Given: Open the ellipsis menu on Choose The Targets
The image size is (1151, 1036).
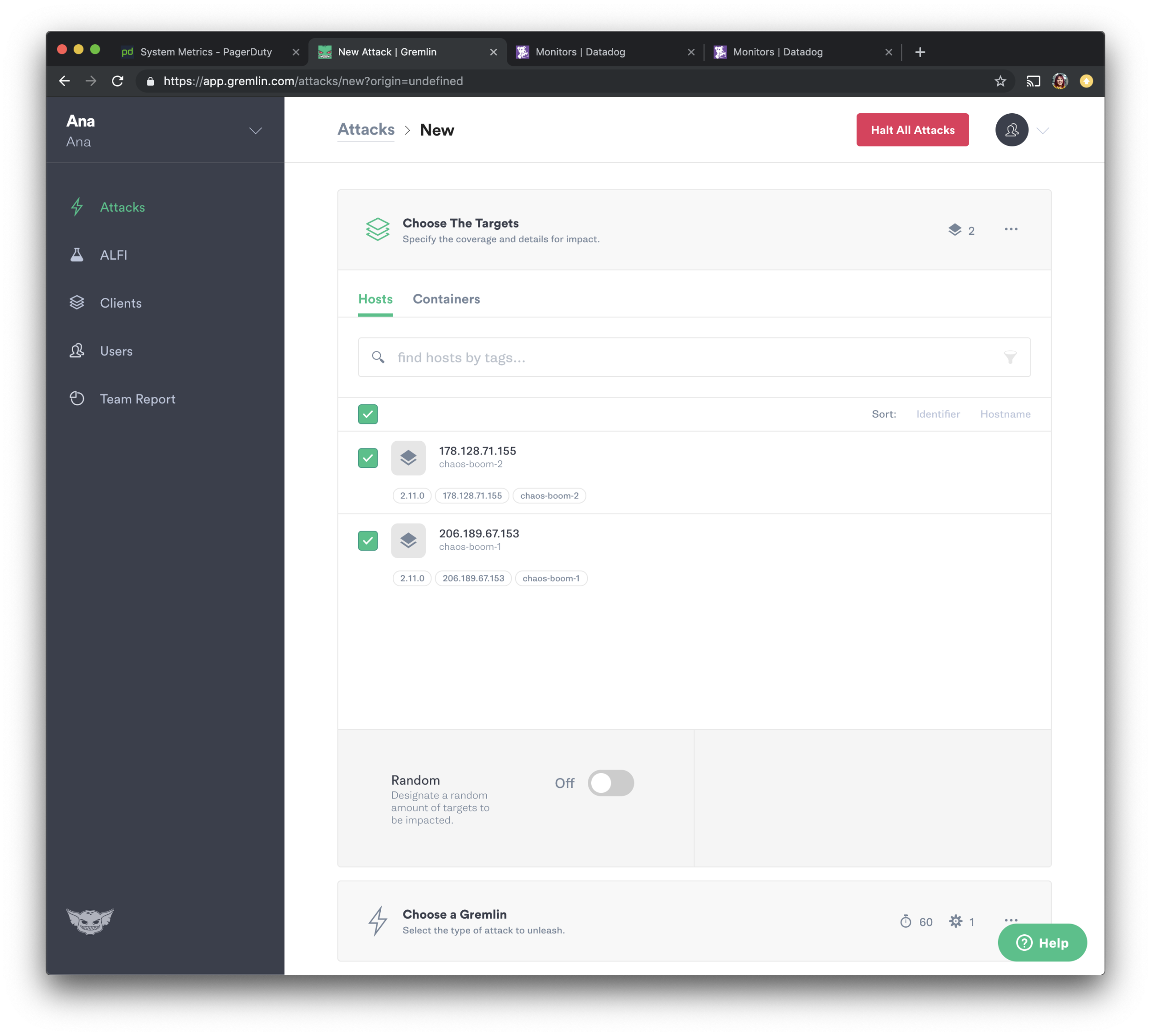Looking at the screenshot, I should (1011, 229).
